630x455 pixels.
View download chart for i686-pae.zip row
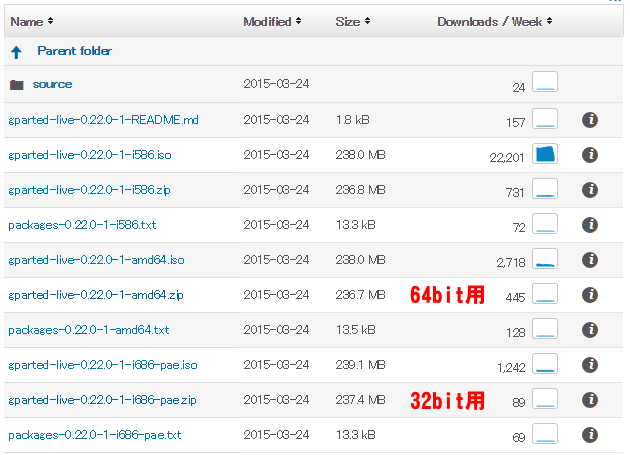coord(545,398)
